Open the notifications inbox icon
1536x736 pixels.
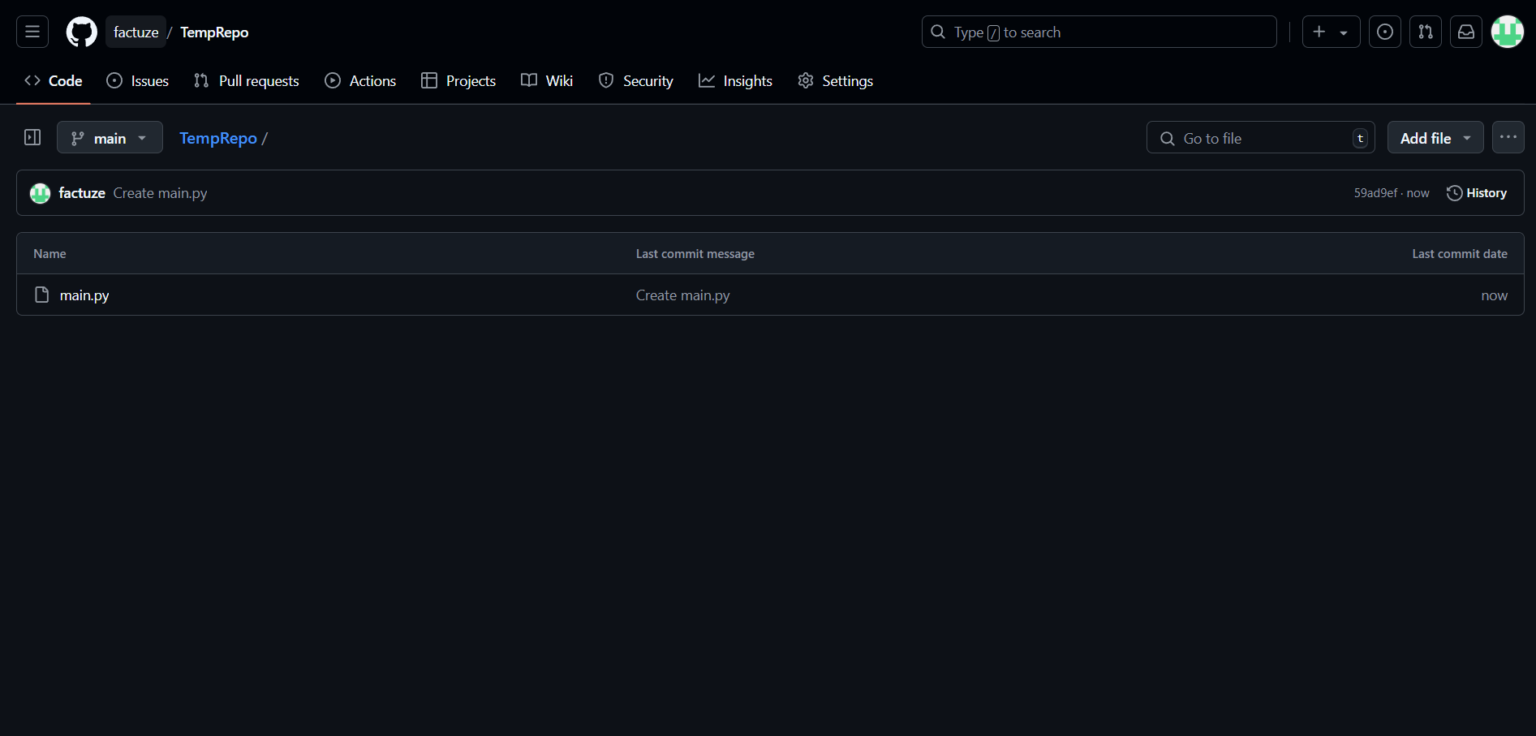(1466, 31)
